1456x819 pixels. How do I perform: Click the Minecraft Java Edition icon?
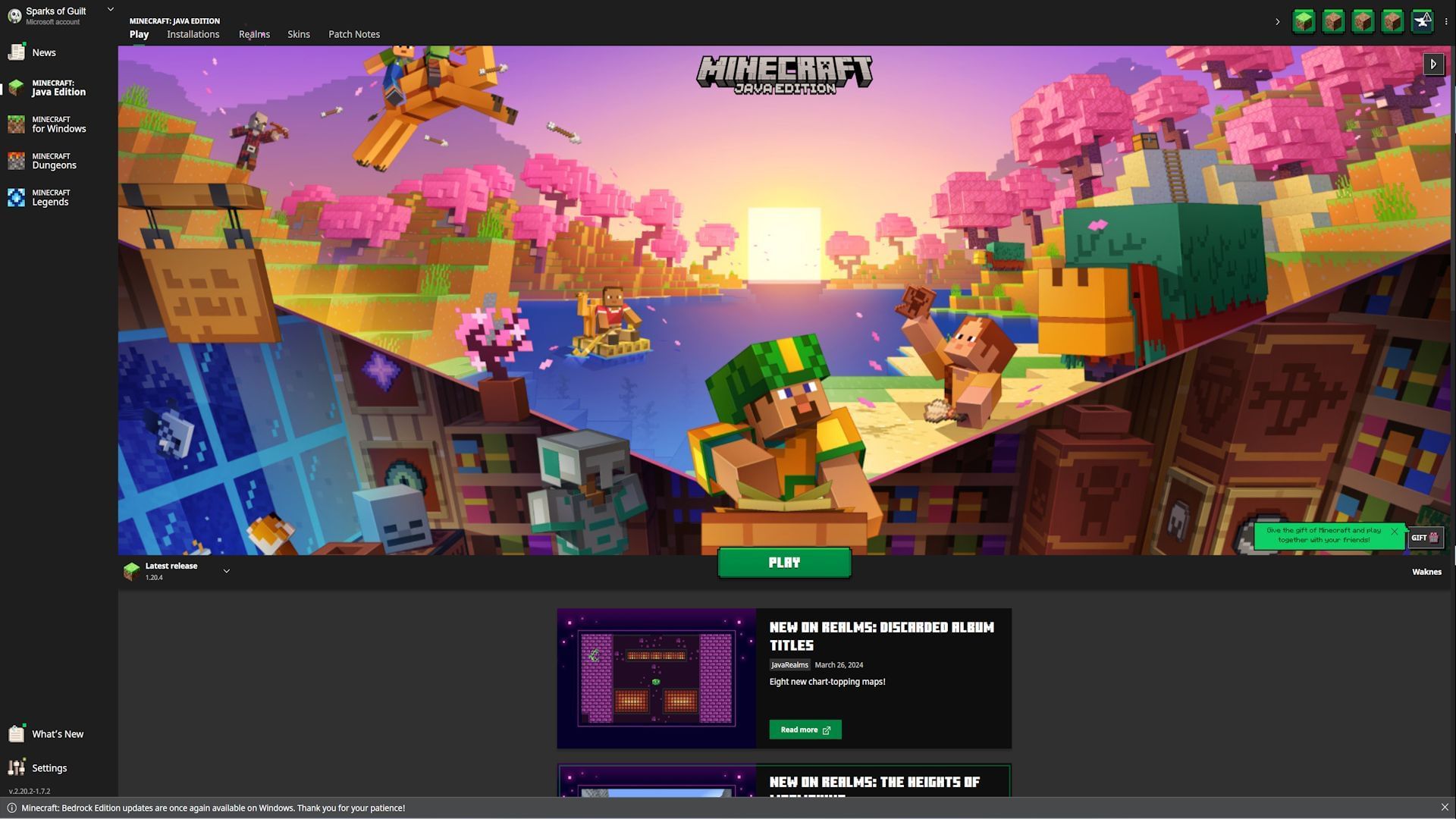pos(15,88)
